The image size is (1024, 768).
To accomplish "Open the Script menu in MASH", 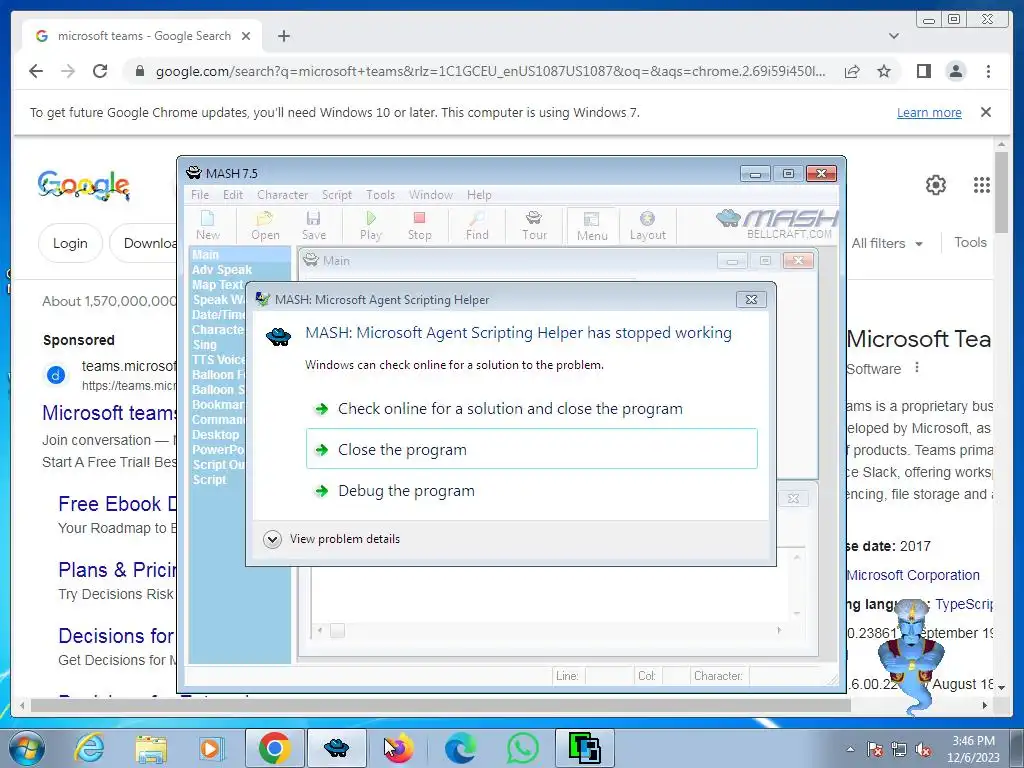I will coord(337,195).
